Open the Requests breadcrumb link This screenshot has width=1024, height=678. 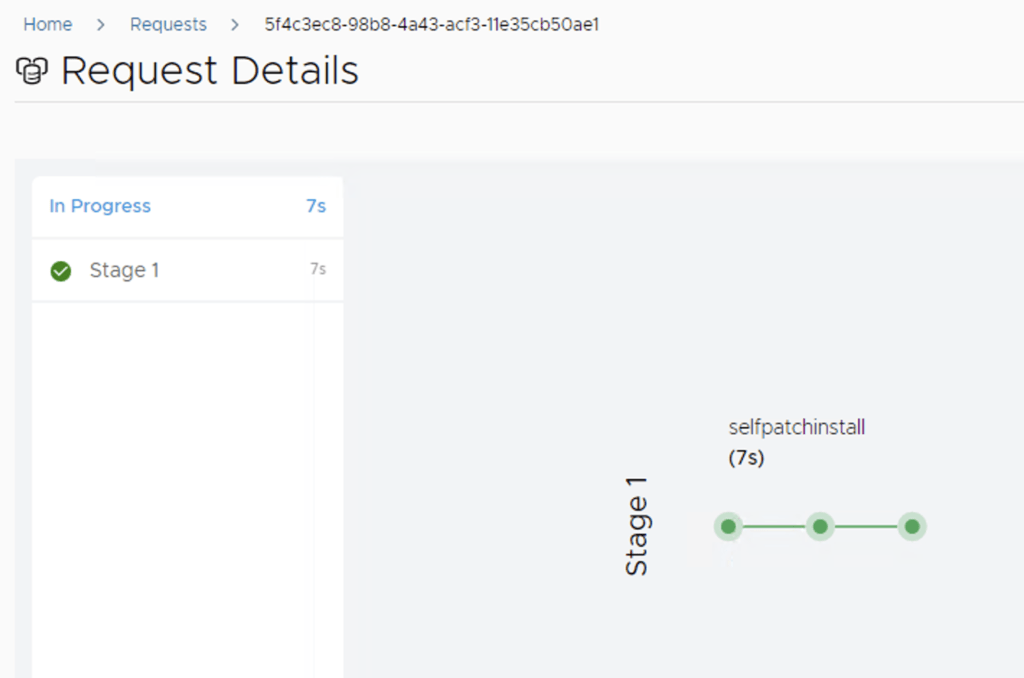[x=168, y=24]
